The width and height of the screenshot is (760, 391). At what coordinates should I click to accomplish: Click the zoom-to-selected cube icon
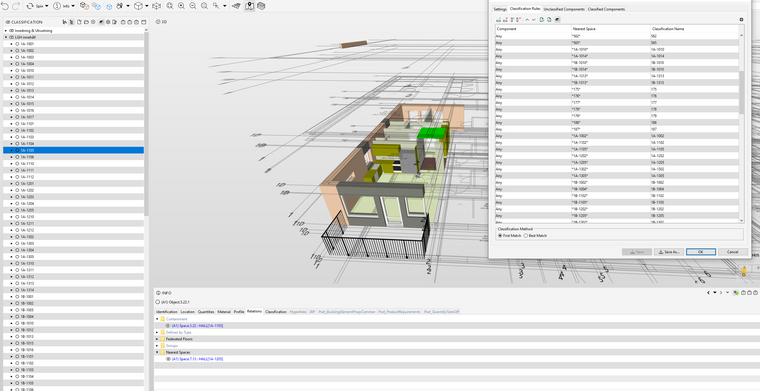(156, 6)
